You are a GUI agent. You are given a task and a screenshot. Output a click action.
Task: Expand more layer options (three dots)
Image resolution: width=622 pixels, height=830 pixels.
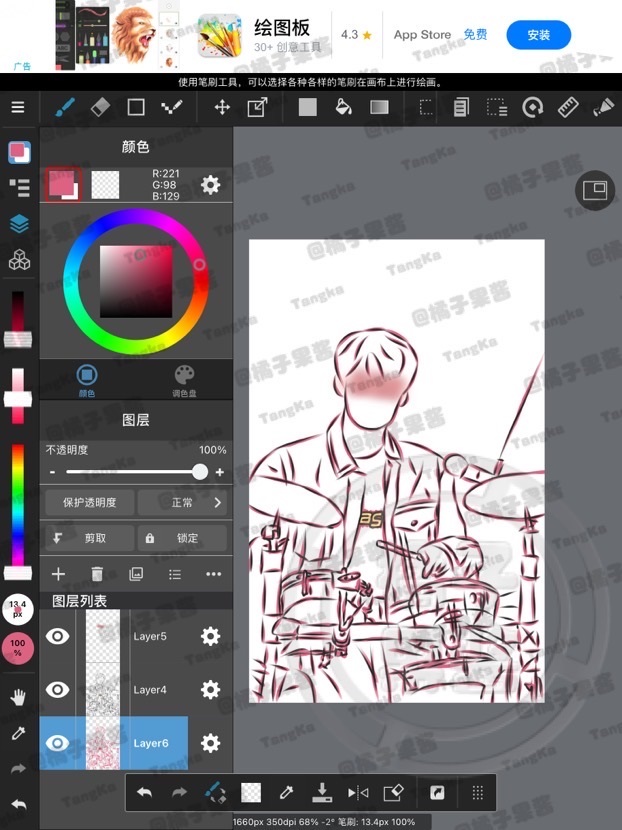pos(213,574)
